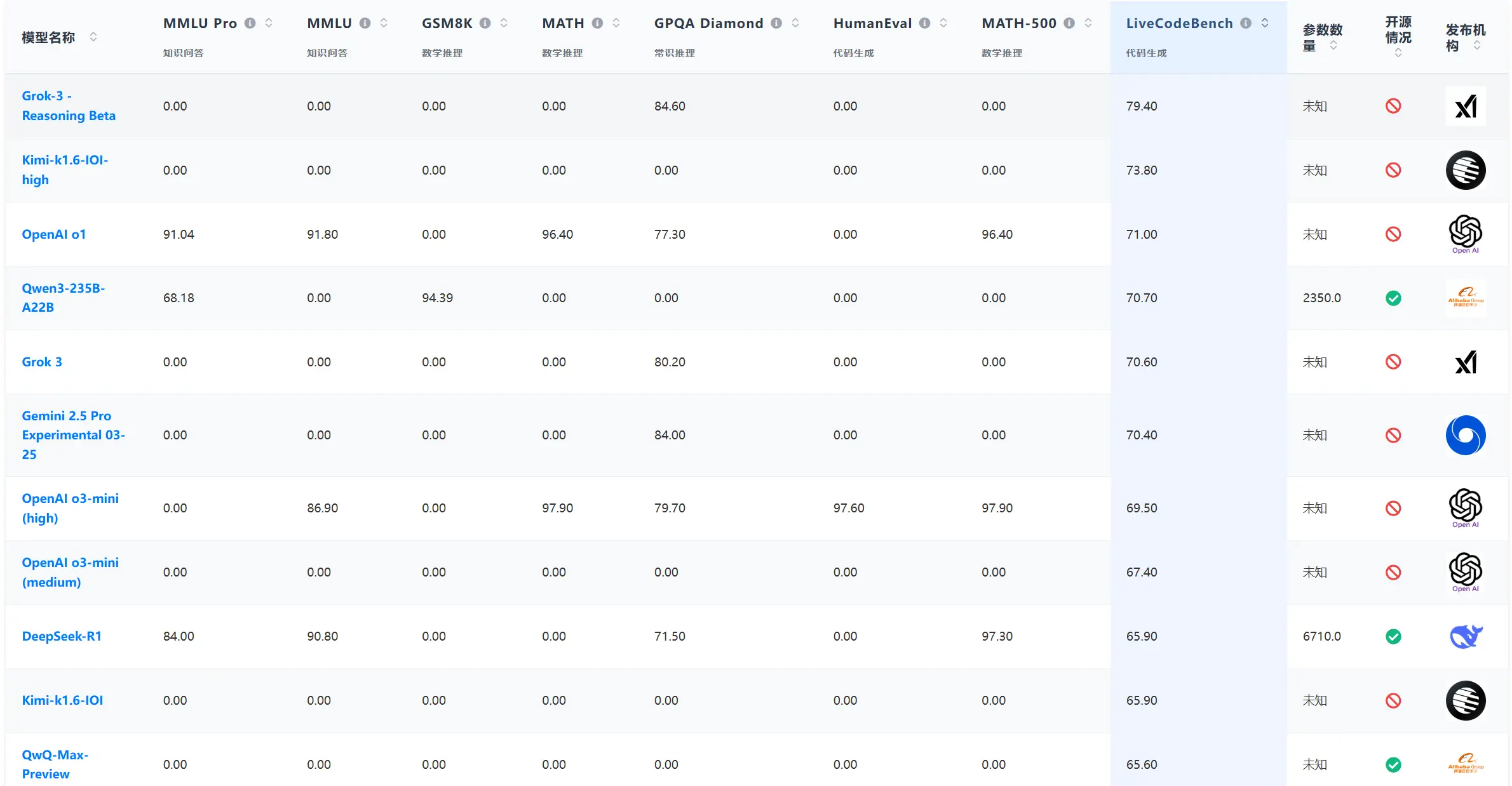Click the xAI logo in Grok-3 Reasoning Beta row
This screenshot has height=786, width=1512.
[x=1466, y=106]
